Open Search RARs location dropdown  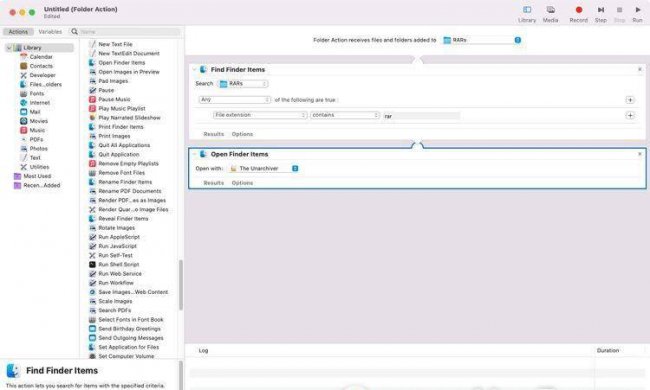[x=243, y=84]
